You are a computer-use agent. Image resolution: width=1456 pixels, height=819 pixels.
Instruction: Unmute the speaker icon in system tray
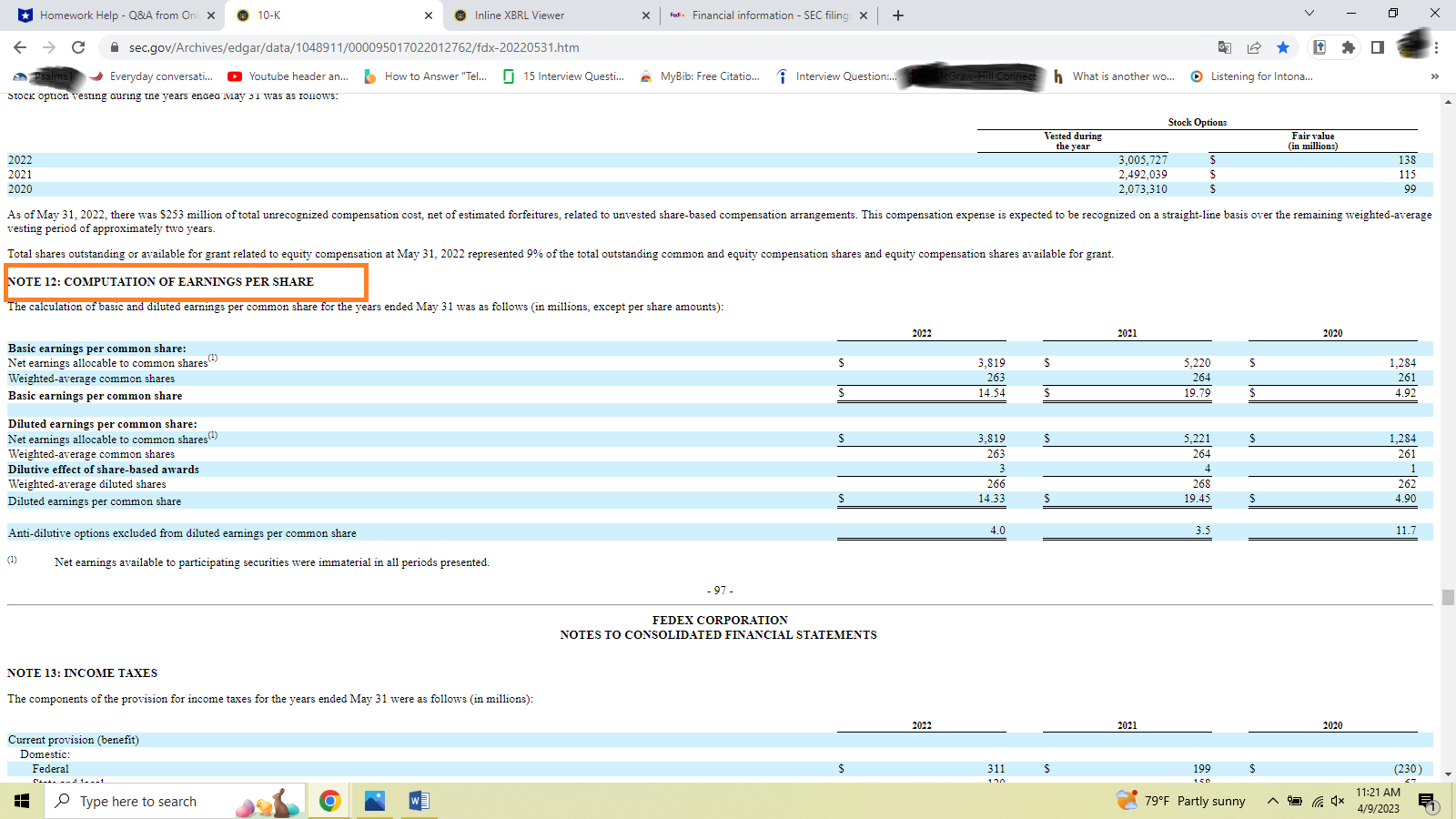[1338, 801]
